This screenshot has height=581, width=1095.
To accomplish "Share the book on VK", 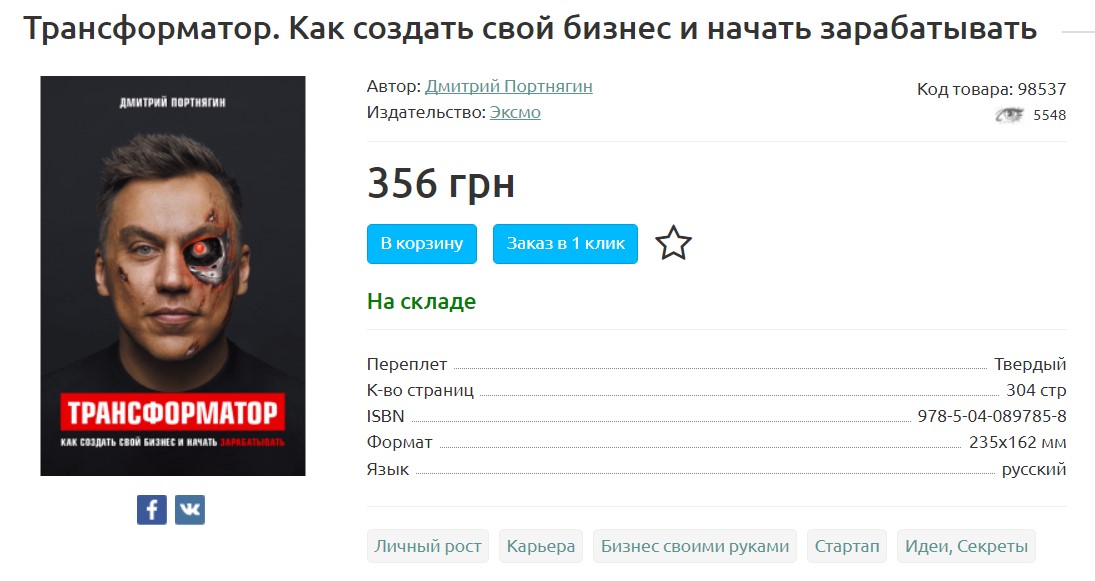I will (190, 510).
